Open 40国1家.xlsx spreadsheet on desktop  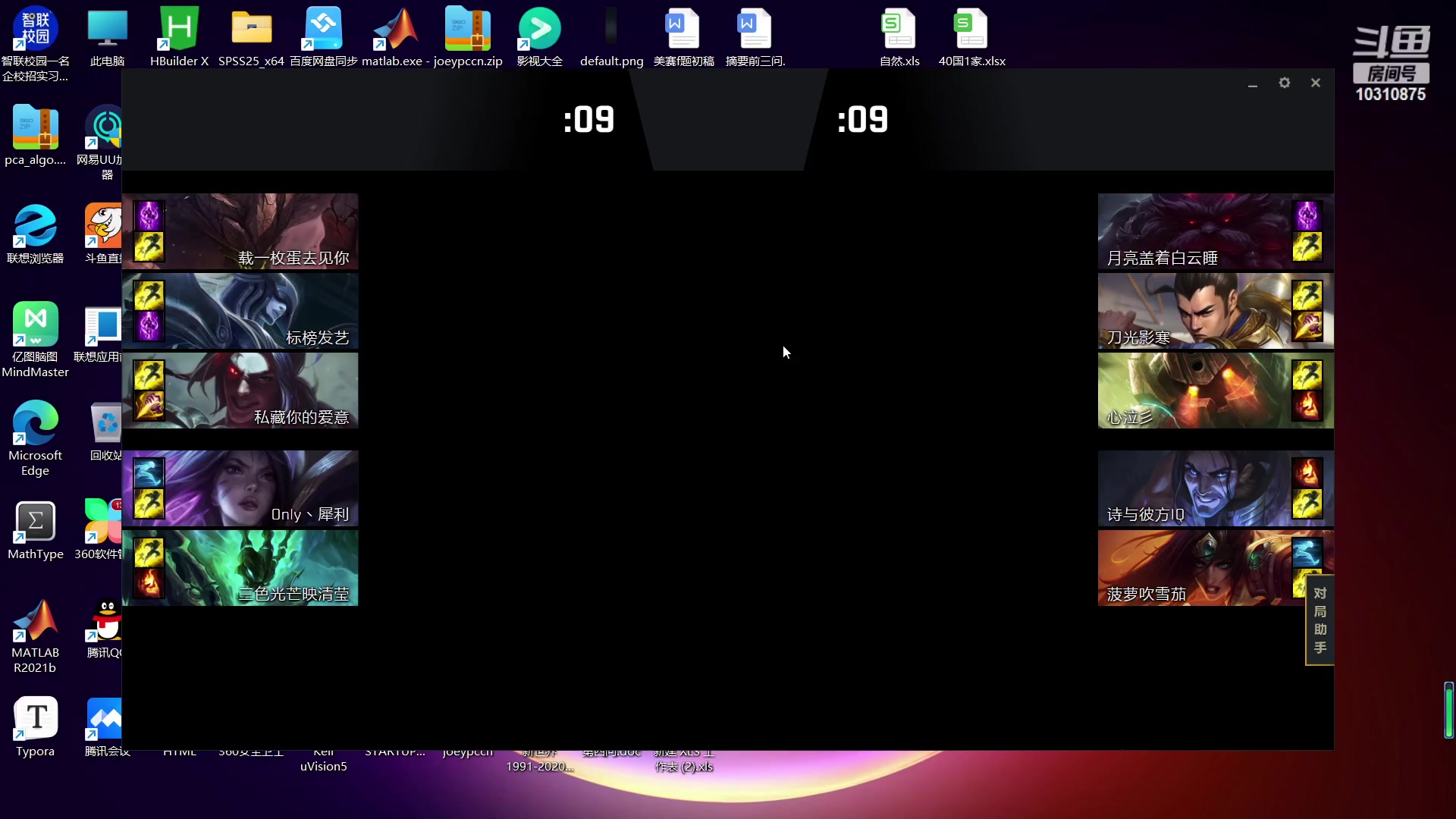[x=971, y=36]
